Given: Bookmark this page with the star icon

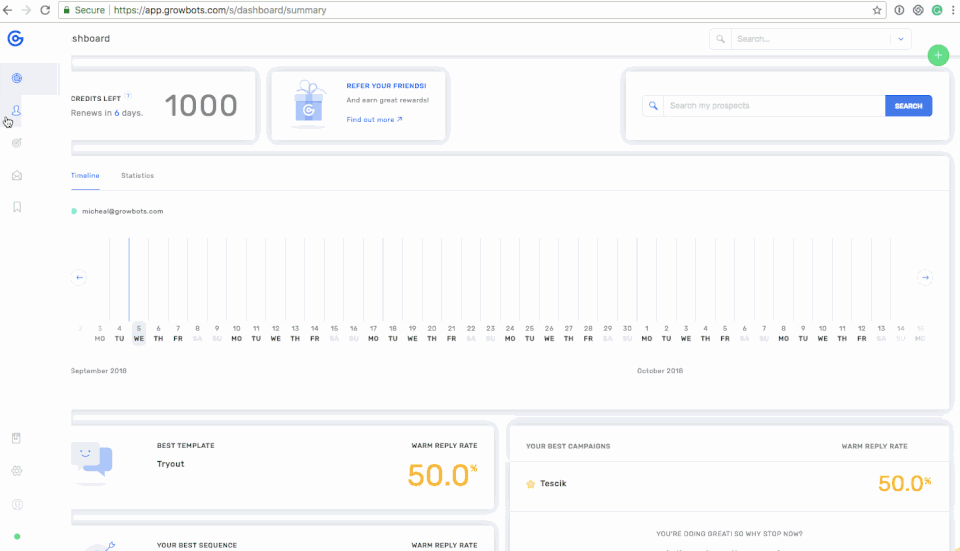Looking at the screenshot, I should [877, 10].
